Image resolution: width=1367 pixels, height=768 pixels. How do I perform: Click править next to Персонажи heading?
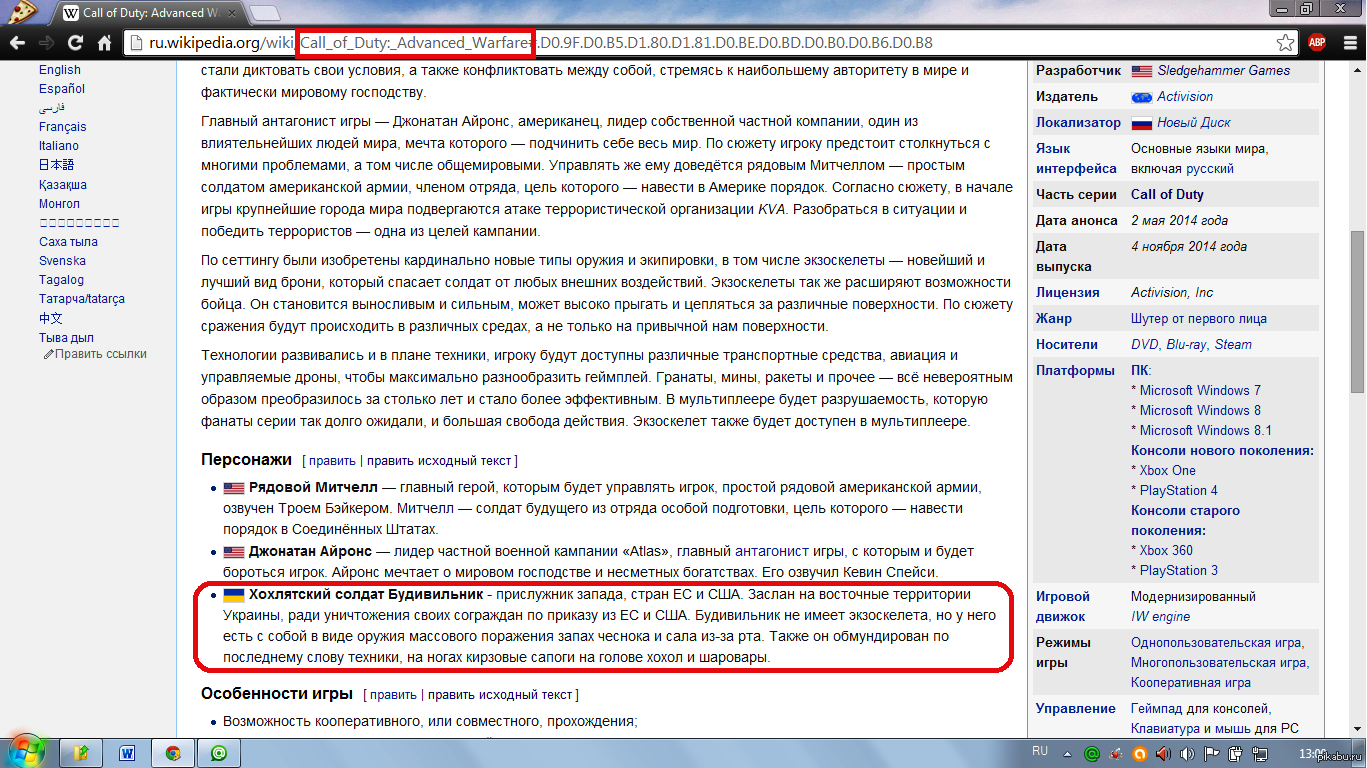(332, 461)
